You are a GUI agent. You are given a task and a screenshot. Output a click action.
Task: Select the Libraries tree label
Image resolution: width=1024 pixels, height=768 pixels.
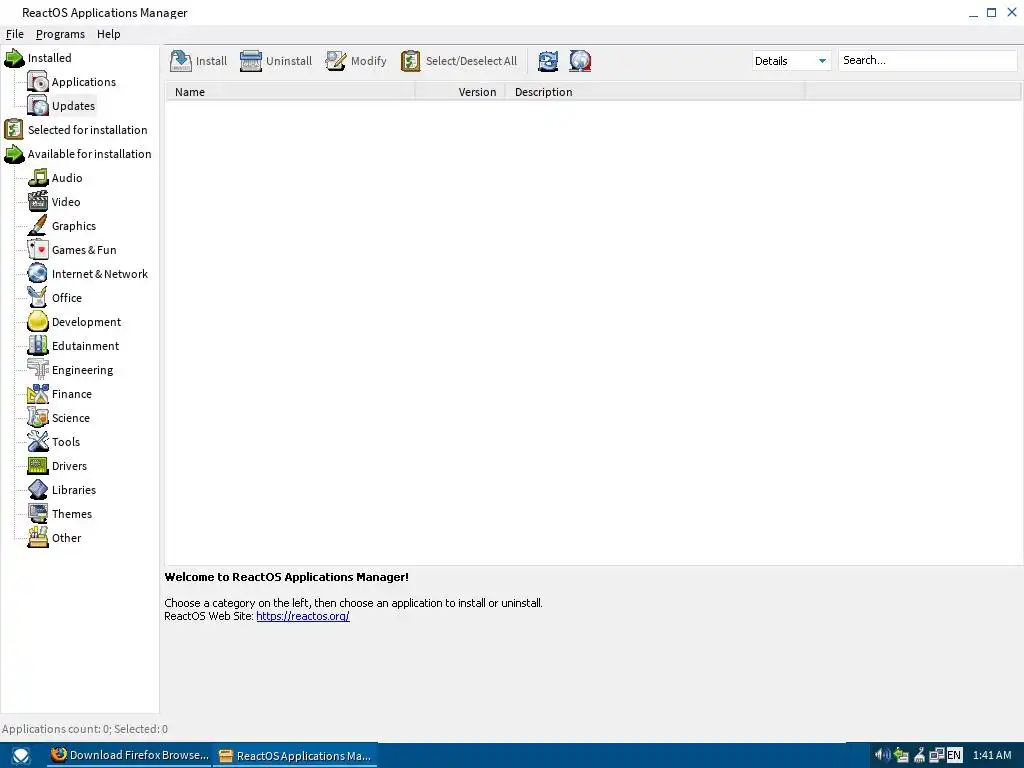click(74, 490)
